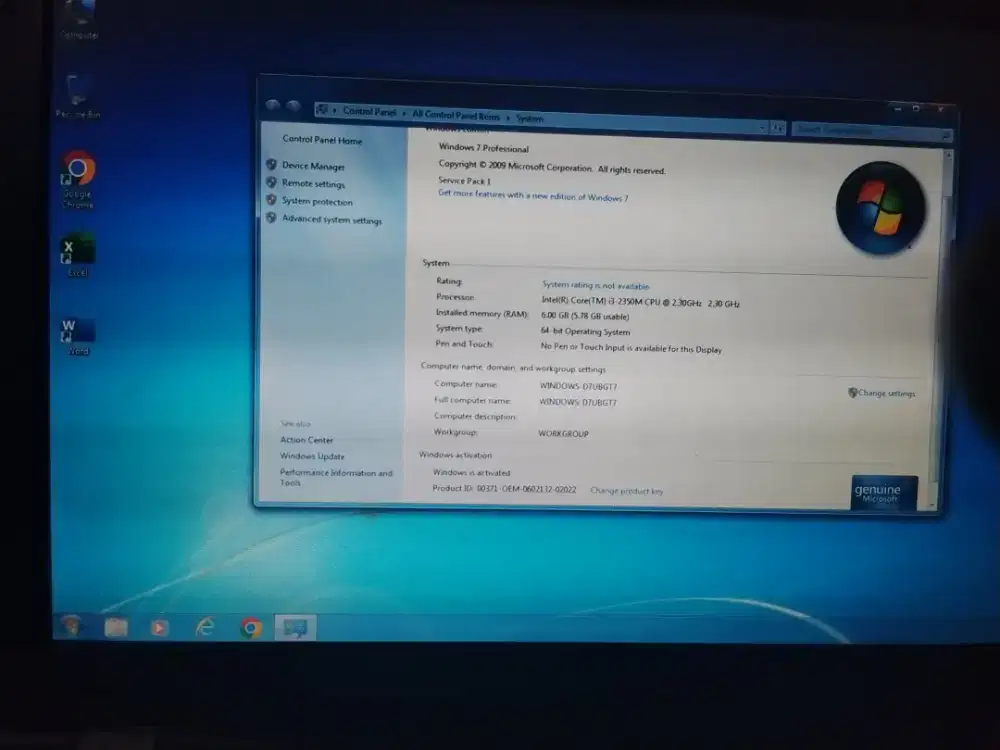Open the Remote settings link

(313, 184)
